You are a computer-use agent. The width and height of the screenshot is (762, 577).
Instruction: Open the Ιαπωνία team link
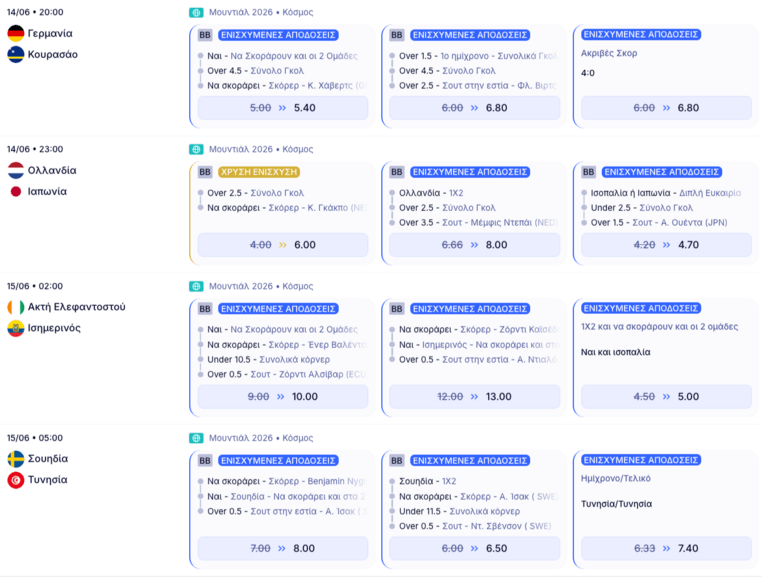[x=47, y=192]
